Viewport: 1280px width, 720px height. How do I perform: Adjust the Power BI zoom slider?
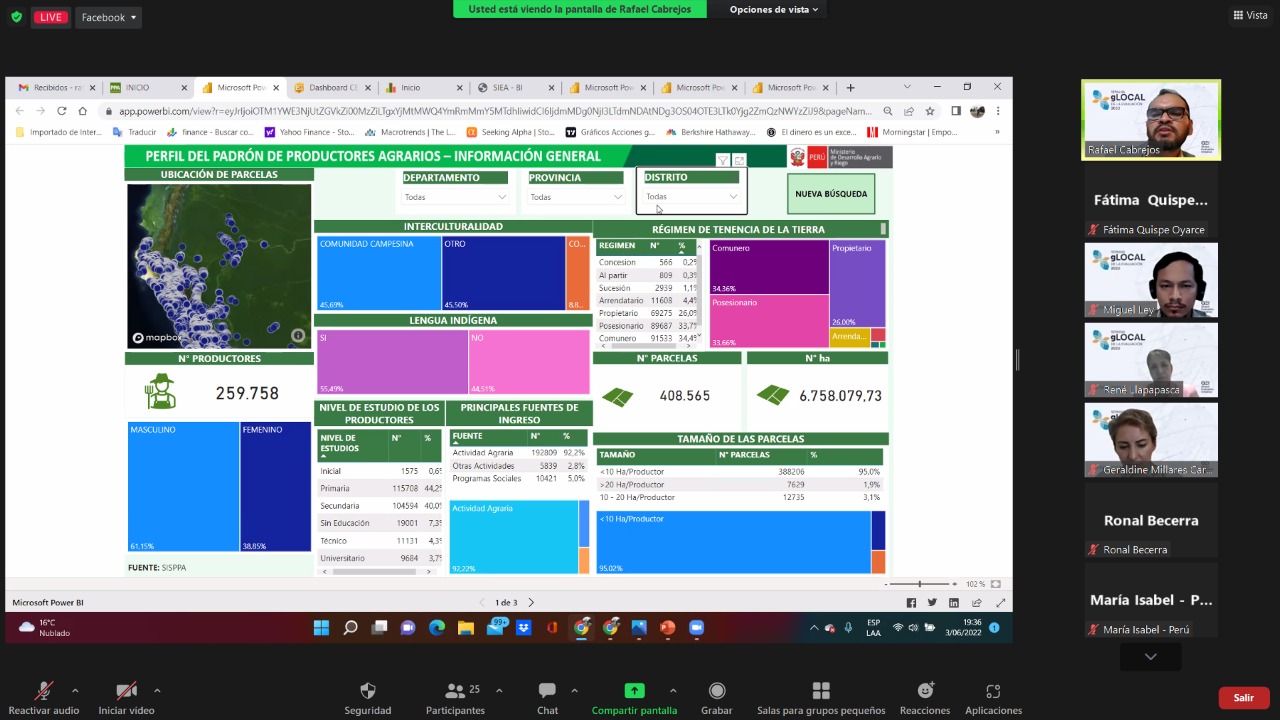tap(919, 584)
